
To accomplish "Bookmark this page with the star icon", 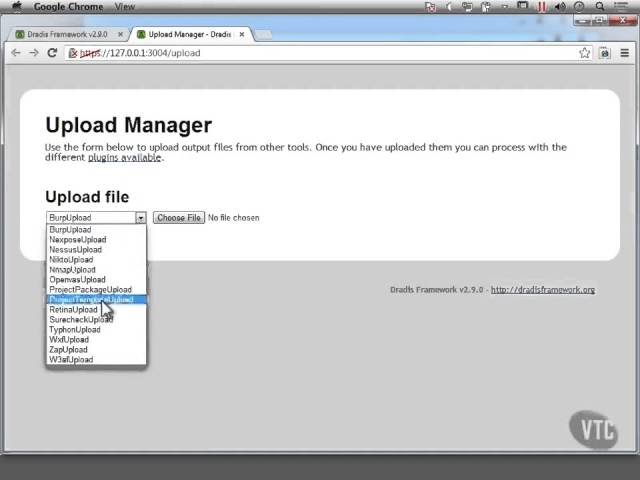I will [x=584, y=53].
